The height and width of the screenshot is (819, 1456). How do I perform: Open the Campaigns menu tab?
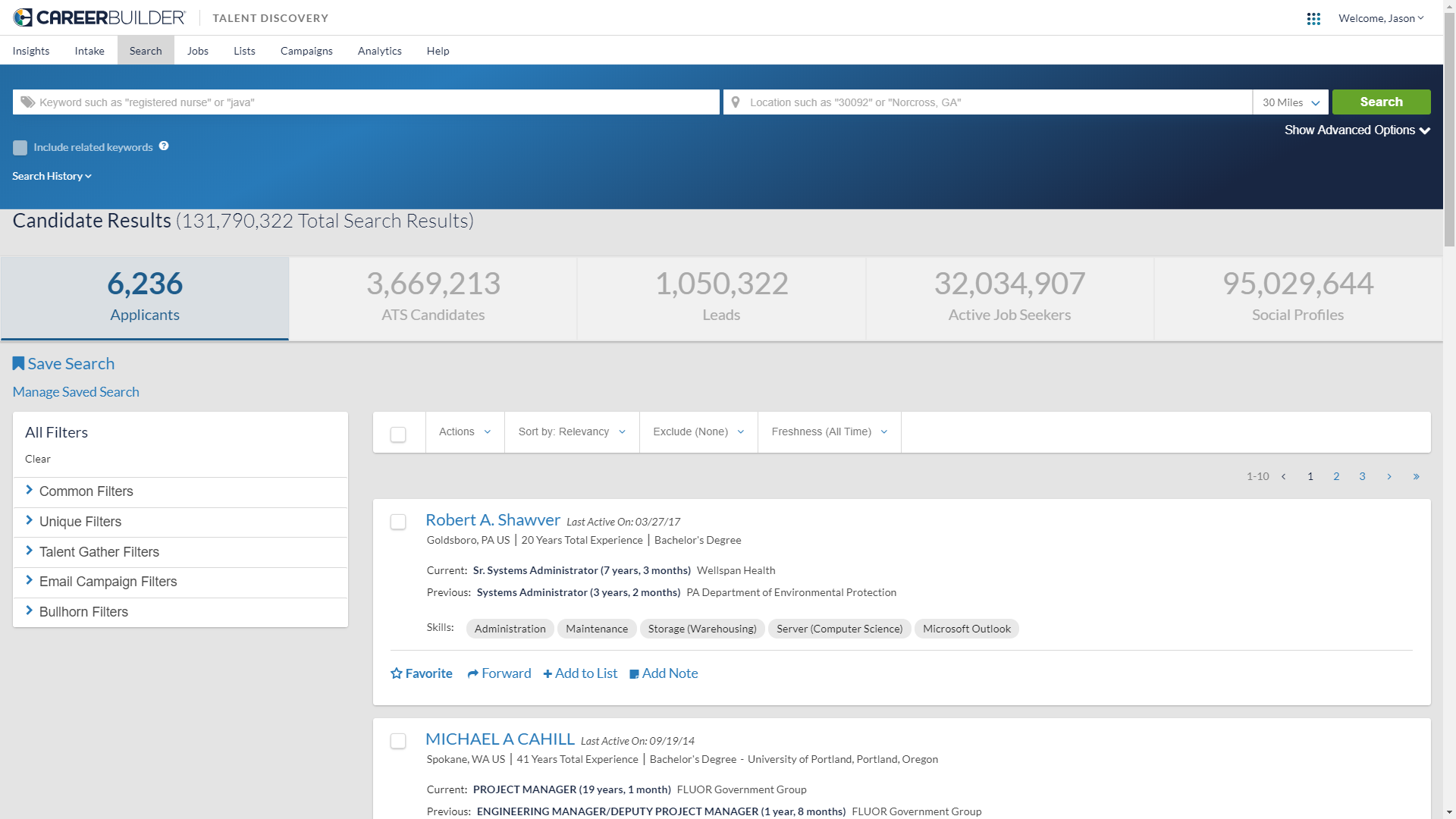(x=306, y=51)
